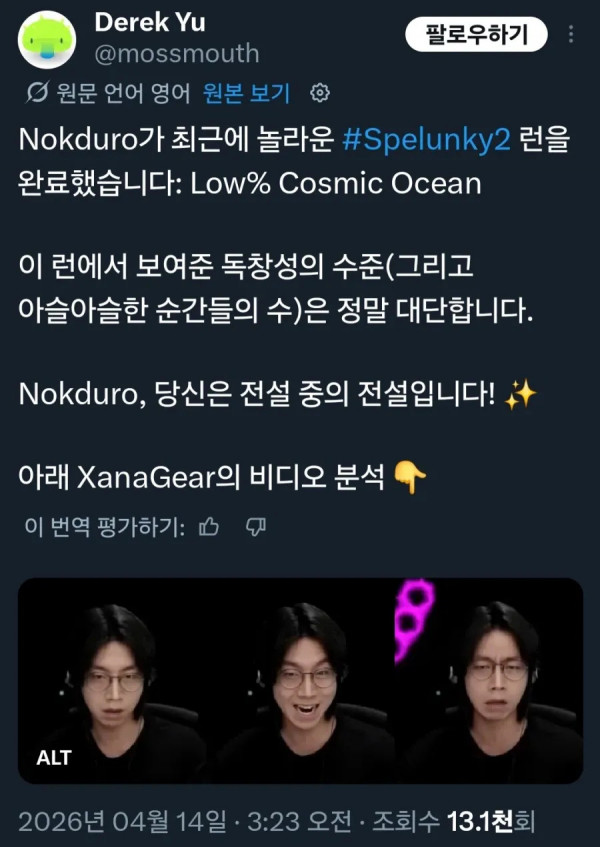Image resolution: width=600 pixels, height=847 pixels.
Task: Click the 2026년 04월 14일 timestamp
Action: 123,822
